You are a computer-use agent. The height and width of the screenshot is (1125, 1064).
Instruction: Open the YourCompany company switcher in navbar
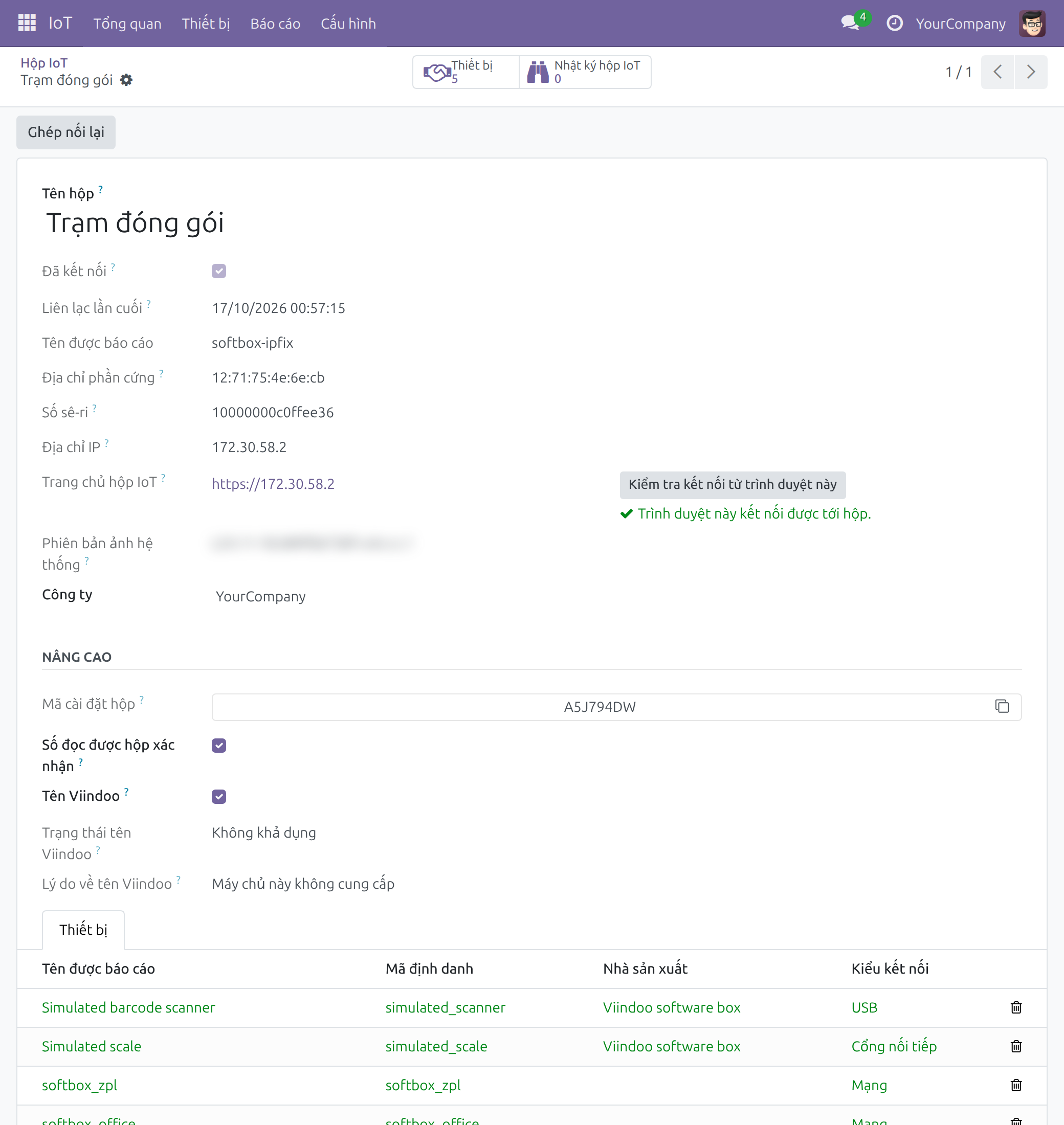(x=960, y=23)
